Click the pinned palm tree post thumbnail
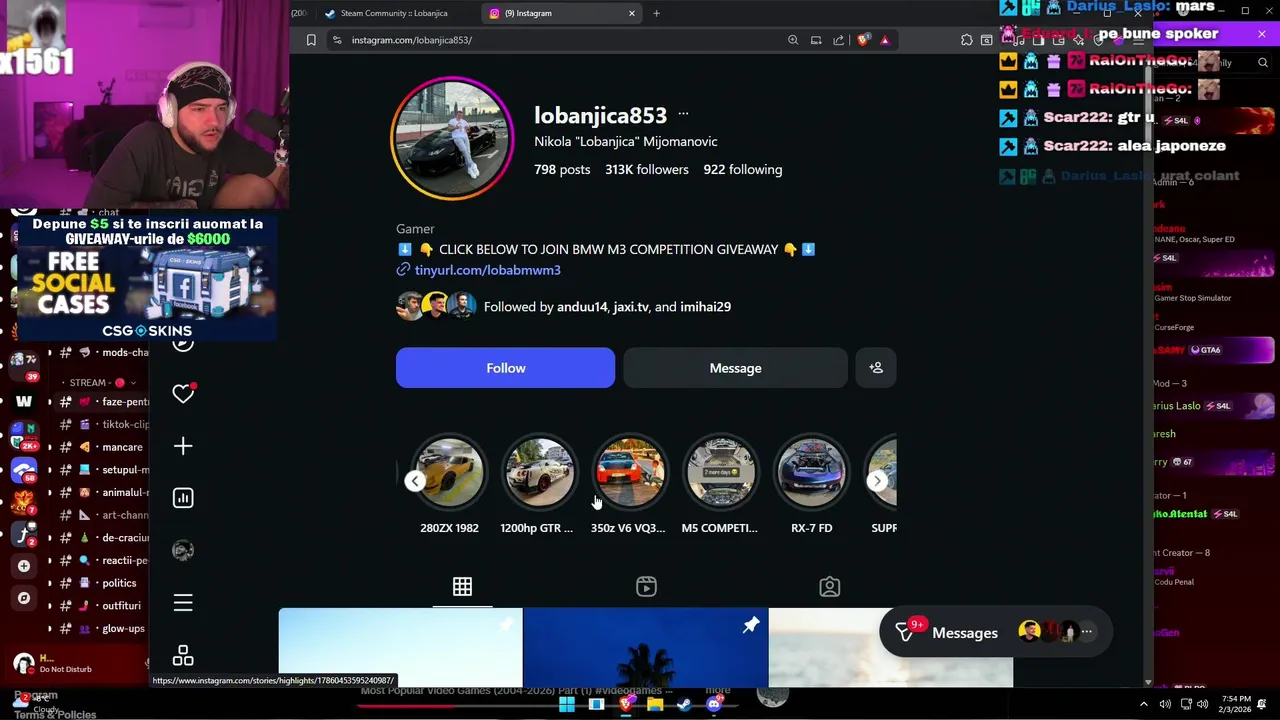This screenshot has width=1280, height=720. 645,648
